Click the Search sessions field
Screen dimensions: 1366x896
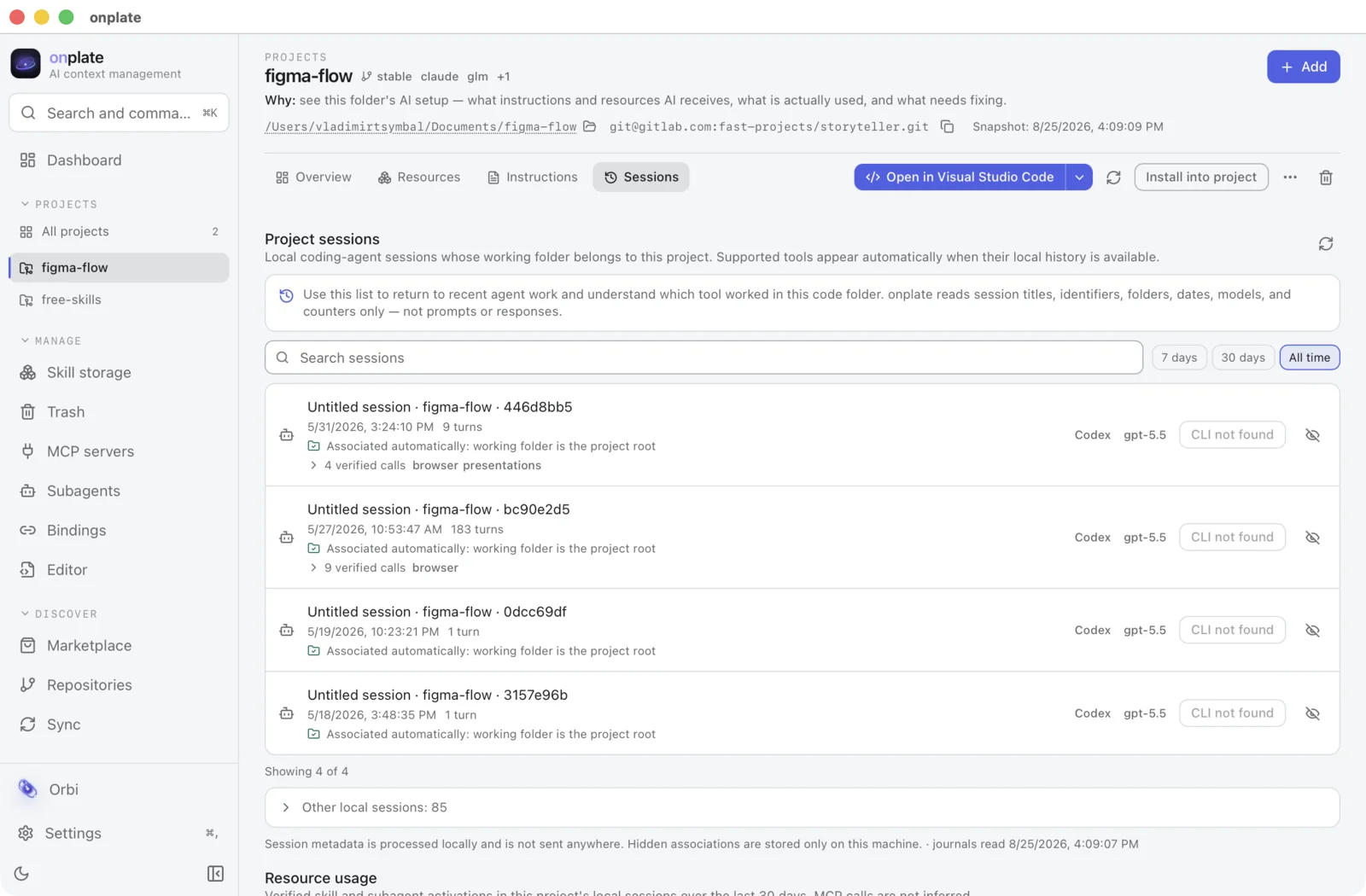click(703, 358)
